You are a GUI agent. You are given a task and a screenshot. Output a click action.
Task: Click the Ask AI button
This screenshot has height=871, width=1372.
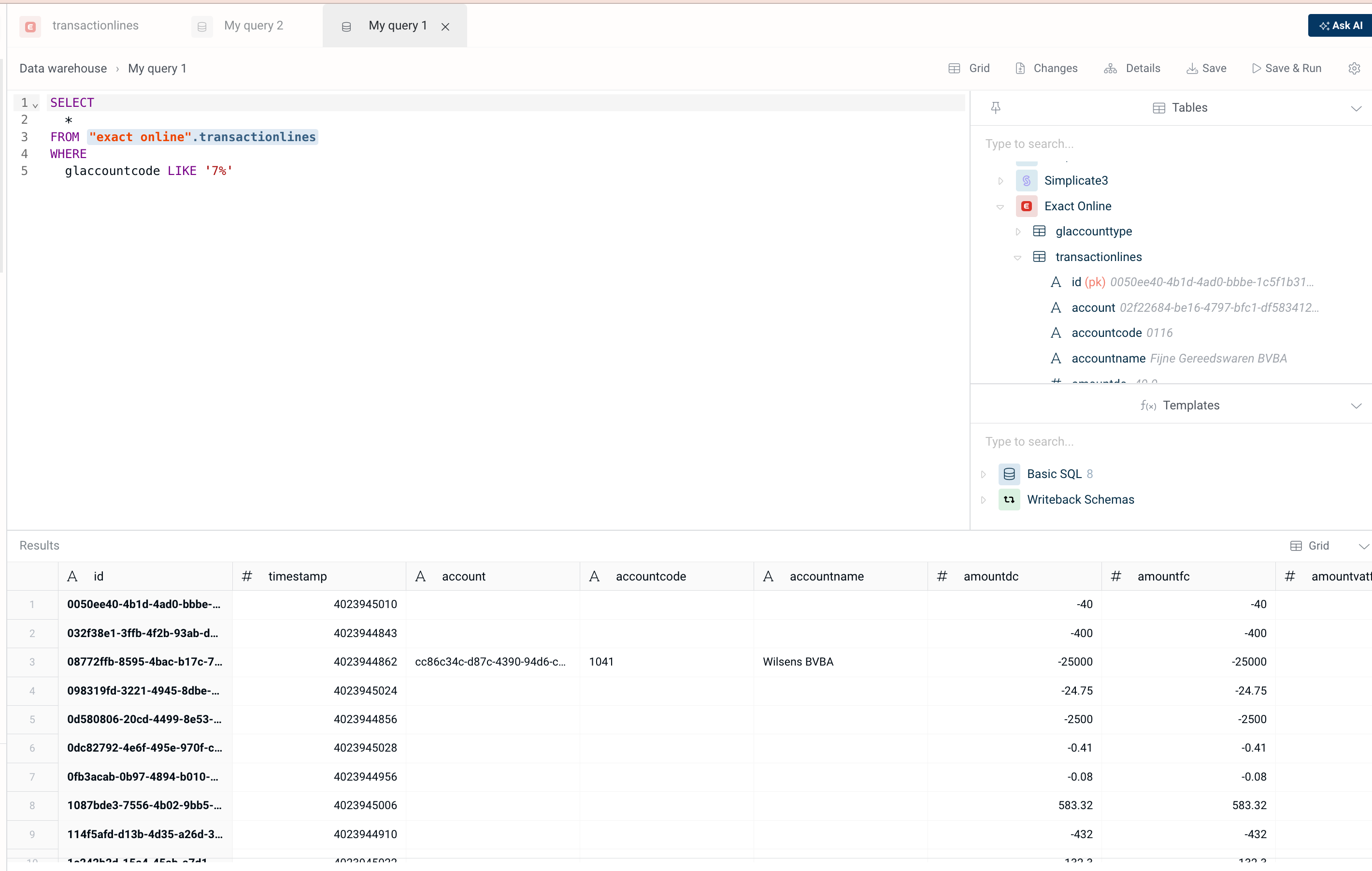coord(1340,26)
